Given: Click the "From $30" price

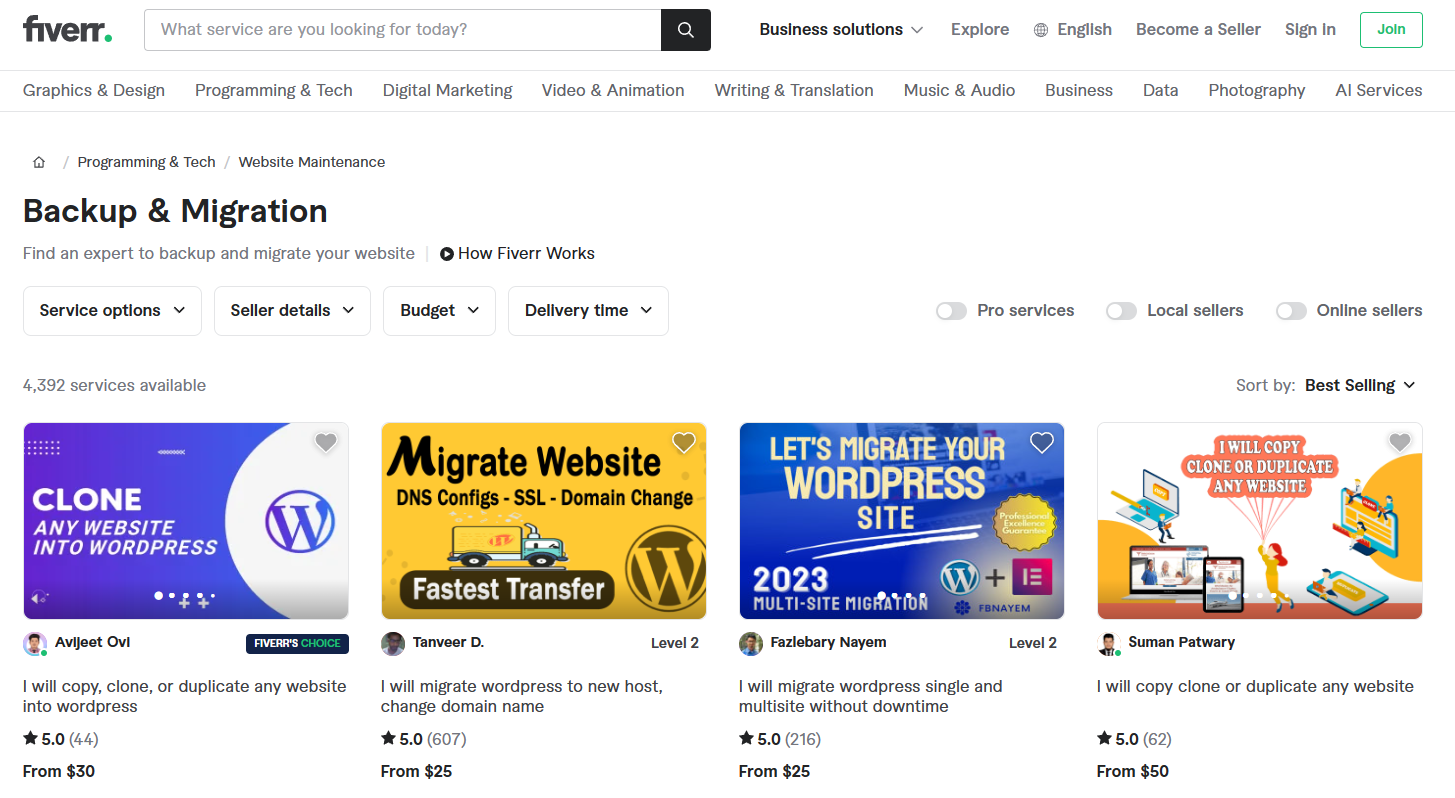Looking at the screenshot, I should coord(59,772).
